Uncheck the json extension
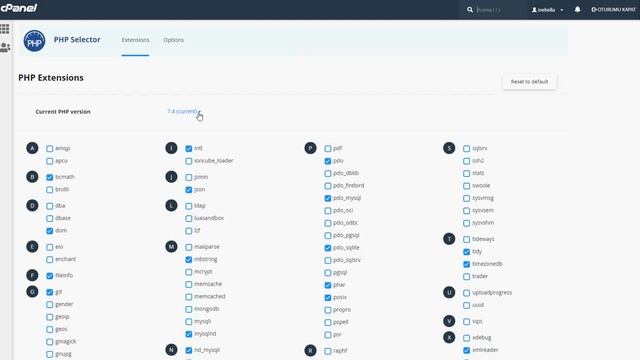The width and height of the screenshot is (640, 360). point(189,190)
